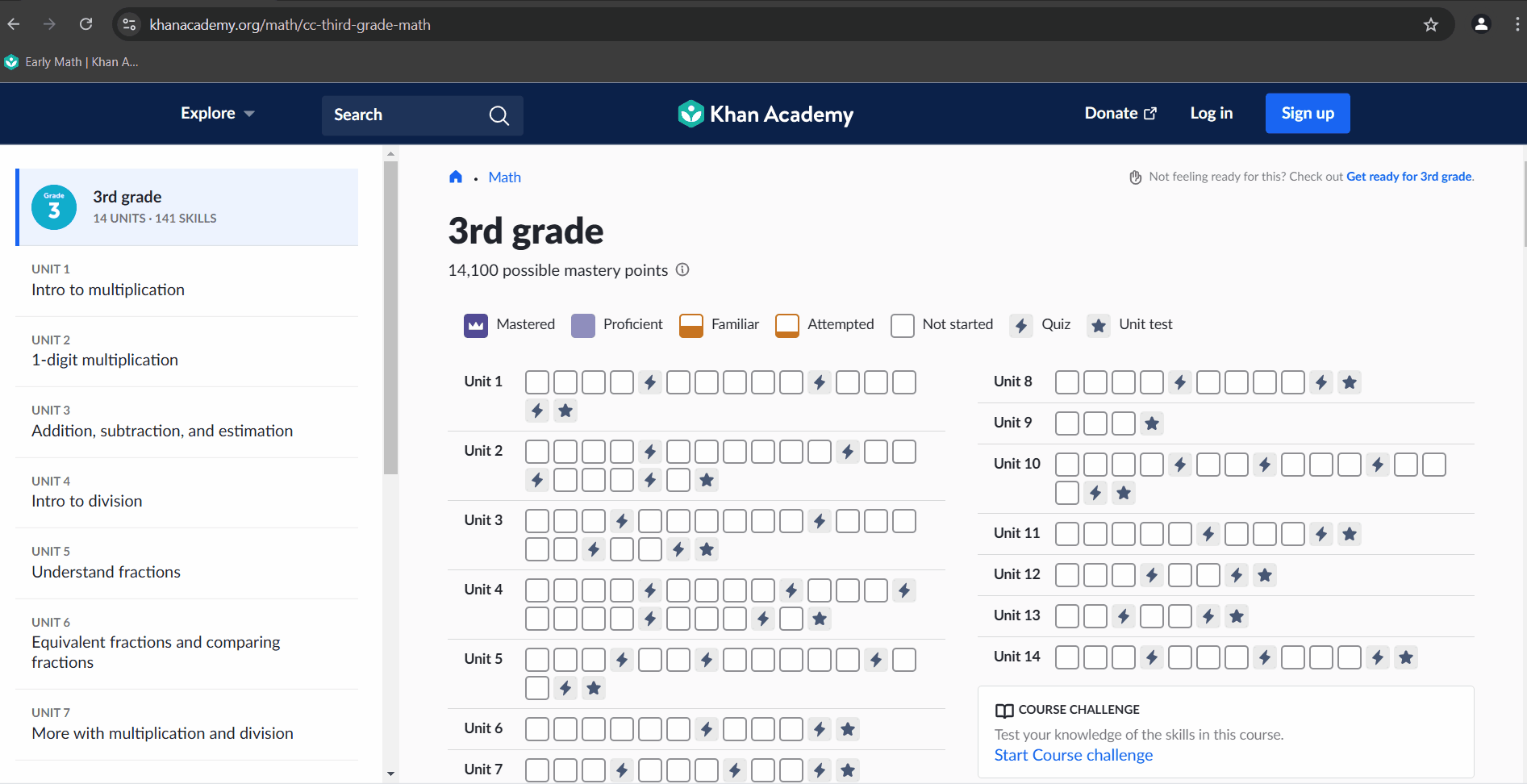Click the Unit 5 label in grid
Viewport: 1527px width, 784px height.
(x=483, y=659)
